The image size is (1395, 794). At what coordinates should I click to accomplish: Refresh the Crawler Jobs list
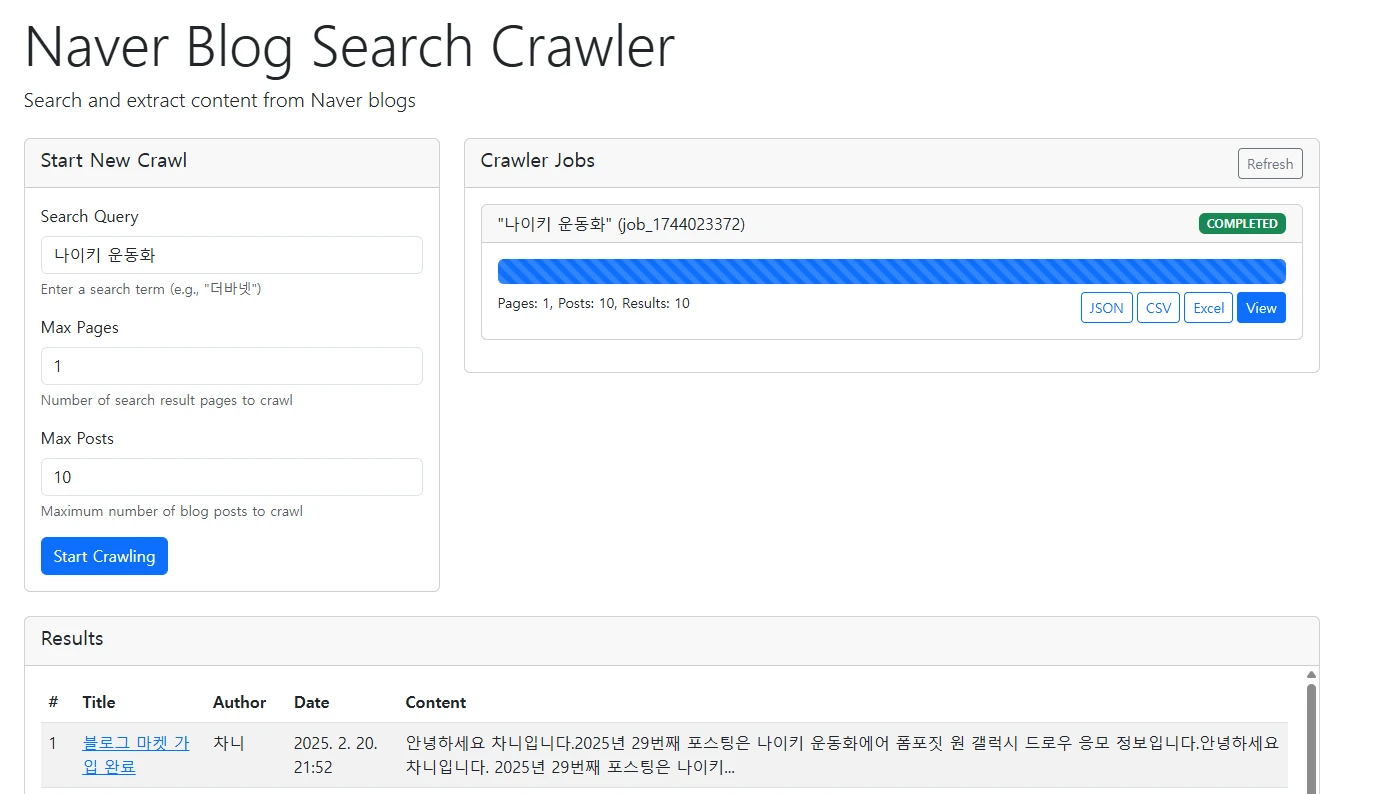1270,163
